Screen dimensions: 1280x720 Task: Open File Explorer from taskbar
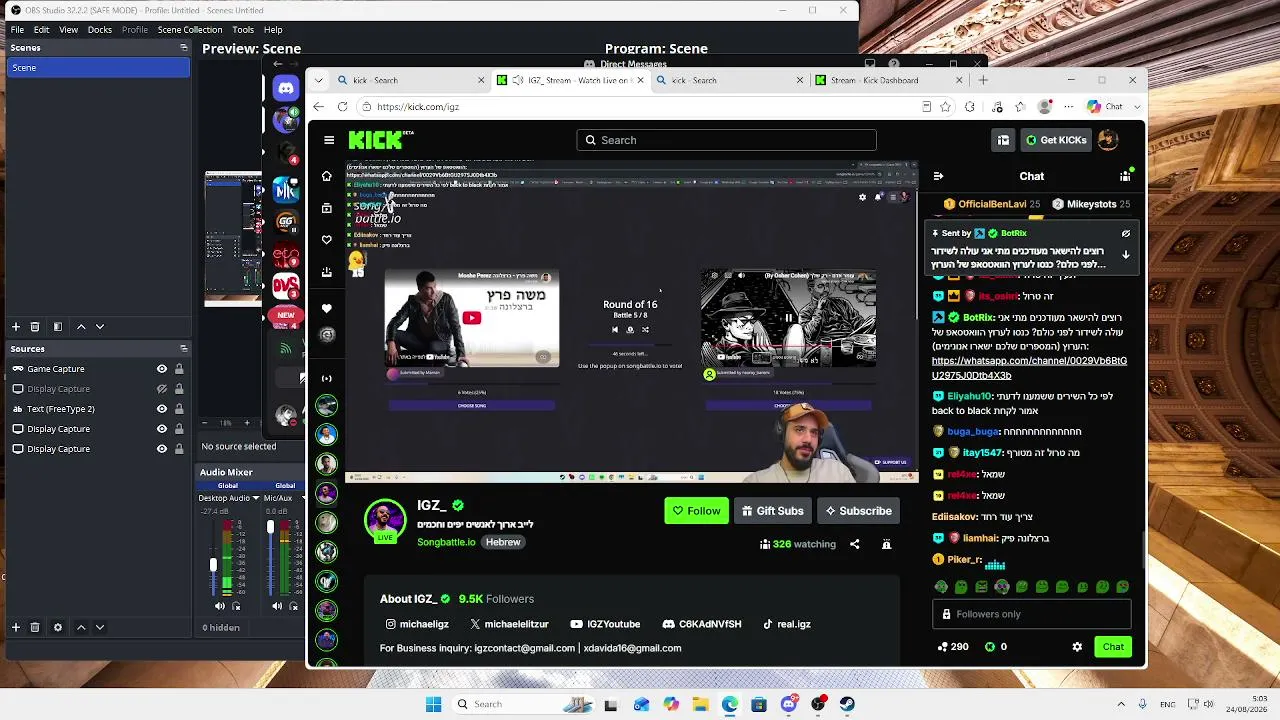(x=700, y=704)
